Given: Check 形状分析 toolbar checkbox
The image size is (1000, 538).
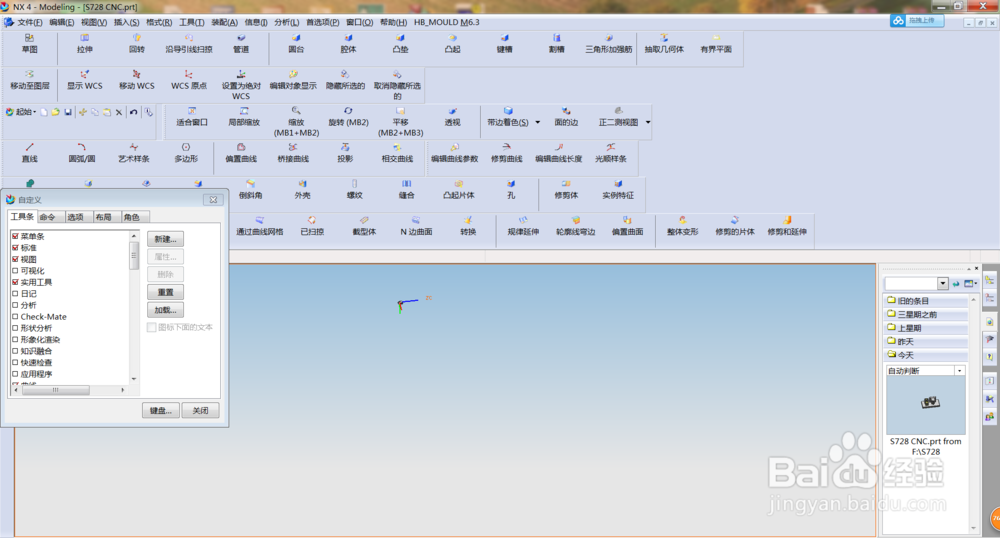Looking at the screenshot, I should (15, 328).
